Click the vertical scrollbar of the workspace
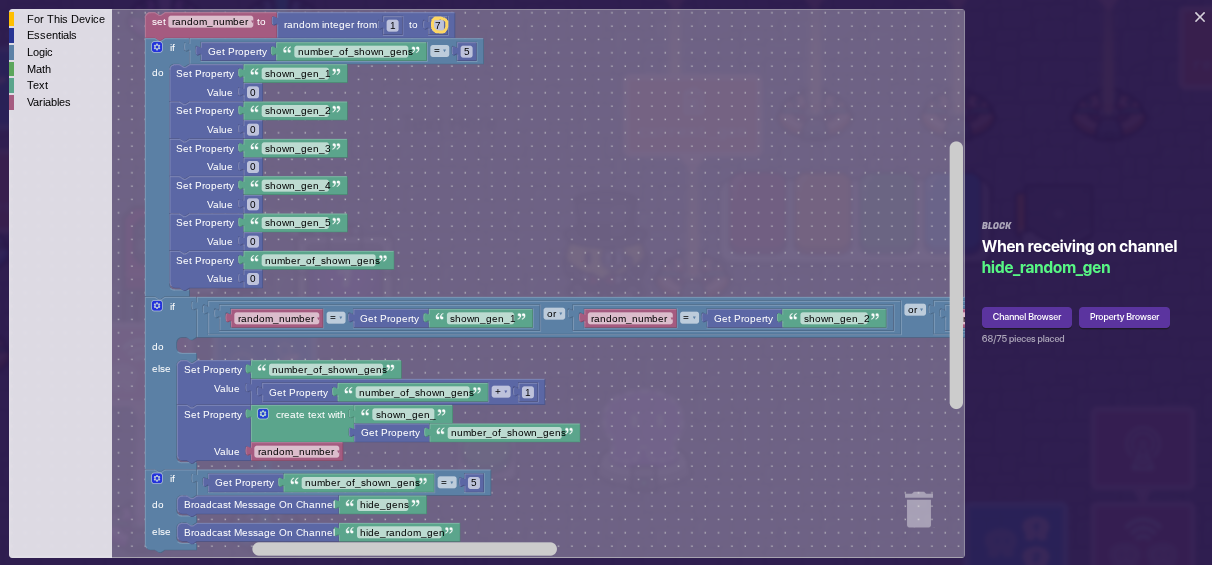Viewport: 1212px width, 565px height. (x=956, y=275)
